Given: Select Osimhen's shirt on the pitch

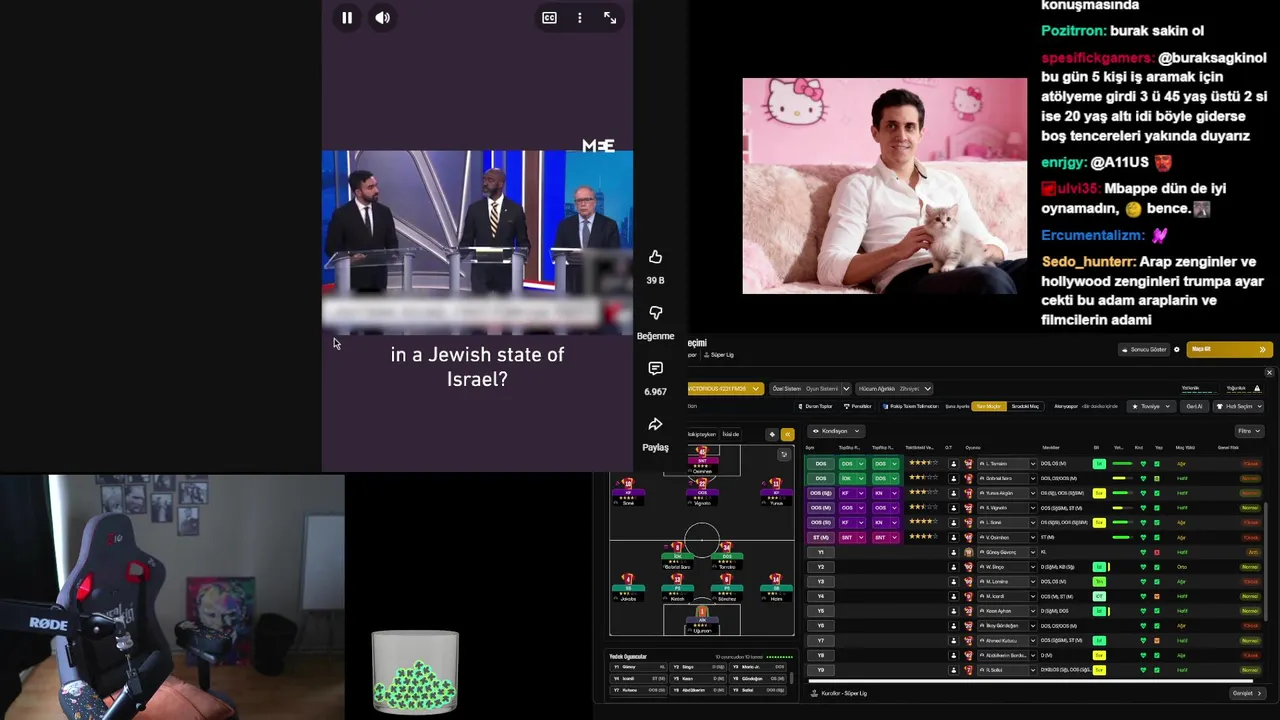Looking at the screenshot, I should [702, 454].
